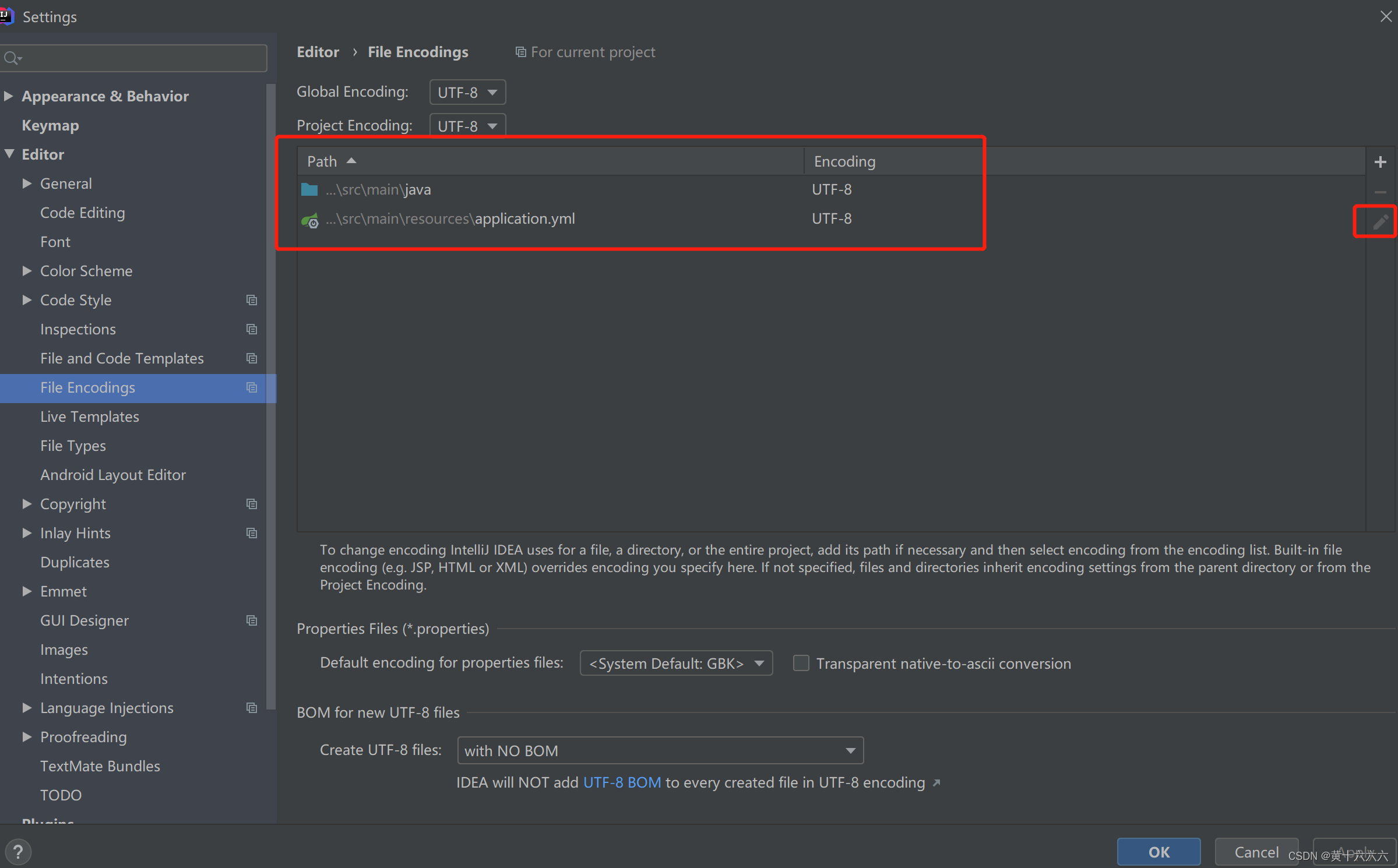
Task: Open the Live Templates settings page
Action: 89,417
